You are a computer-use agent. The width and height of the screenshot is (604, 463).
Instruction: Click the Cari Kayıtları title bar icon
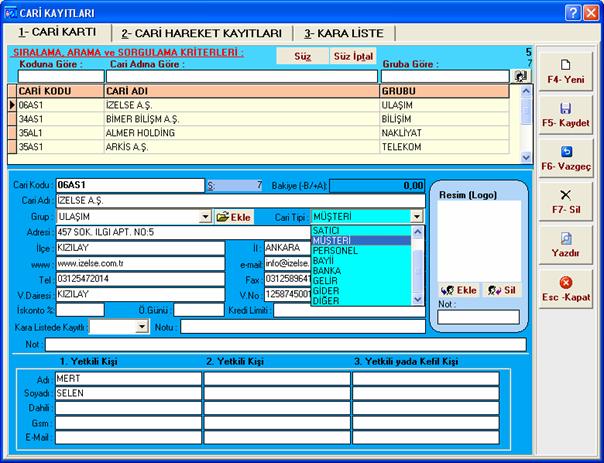[x=10, y=13]
